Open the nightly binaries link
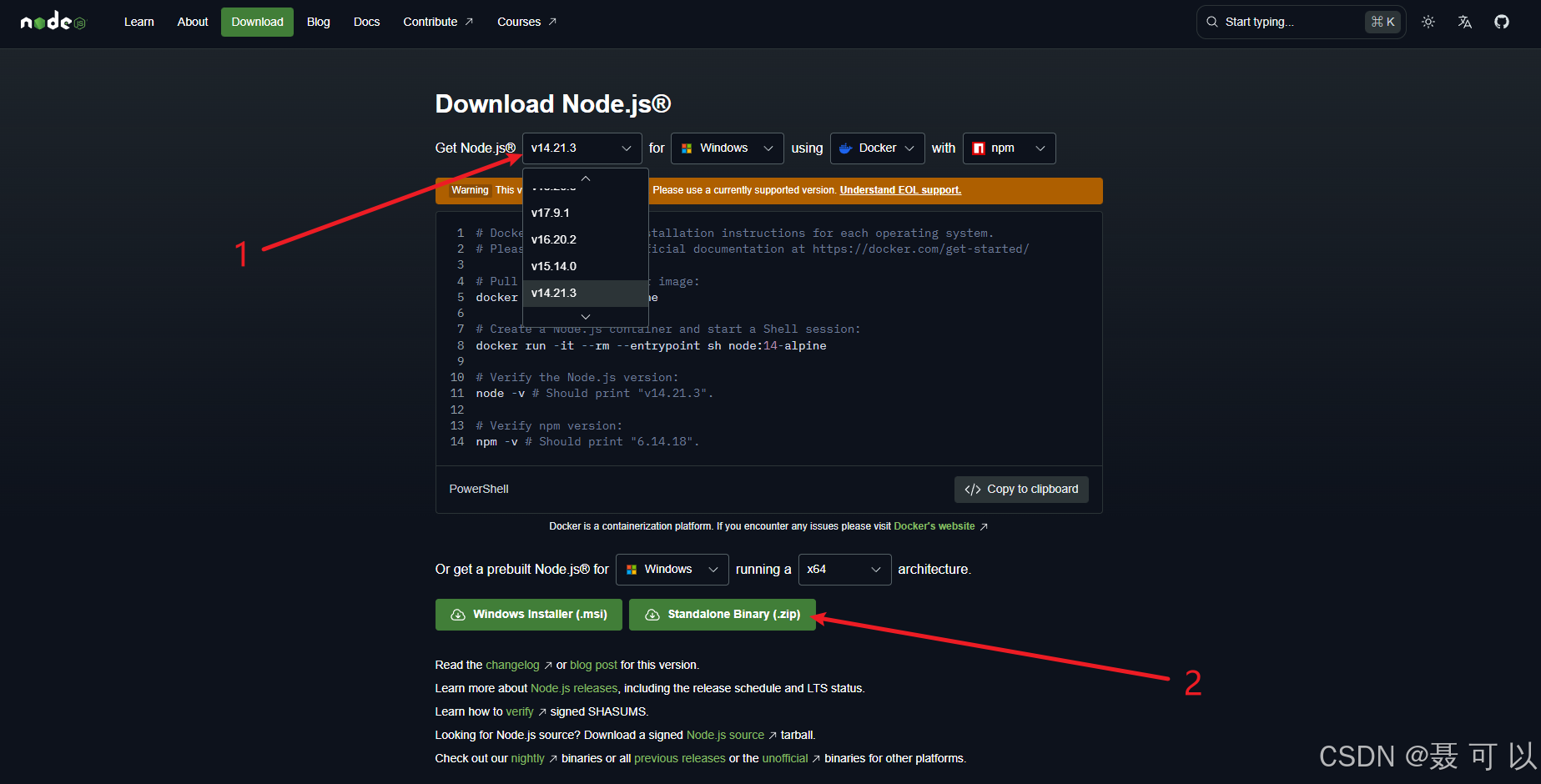Image resolution: width=1541 pixels, height=784 pixels. [x=534, y=759]
